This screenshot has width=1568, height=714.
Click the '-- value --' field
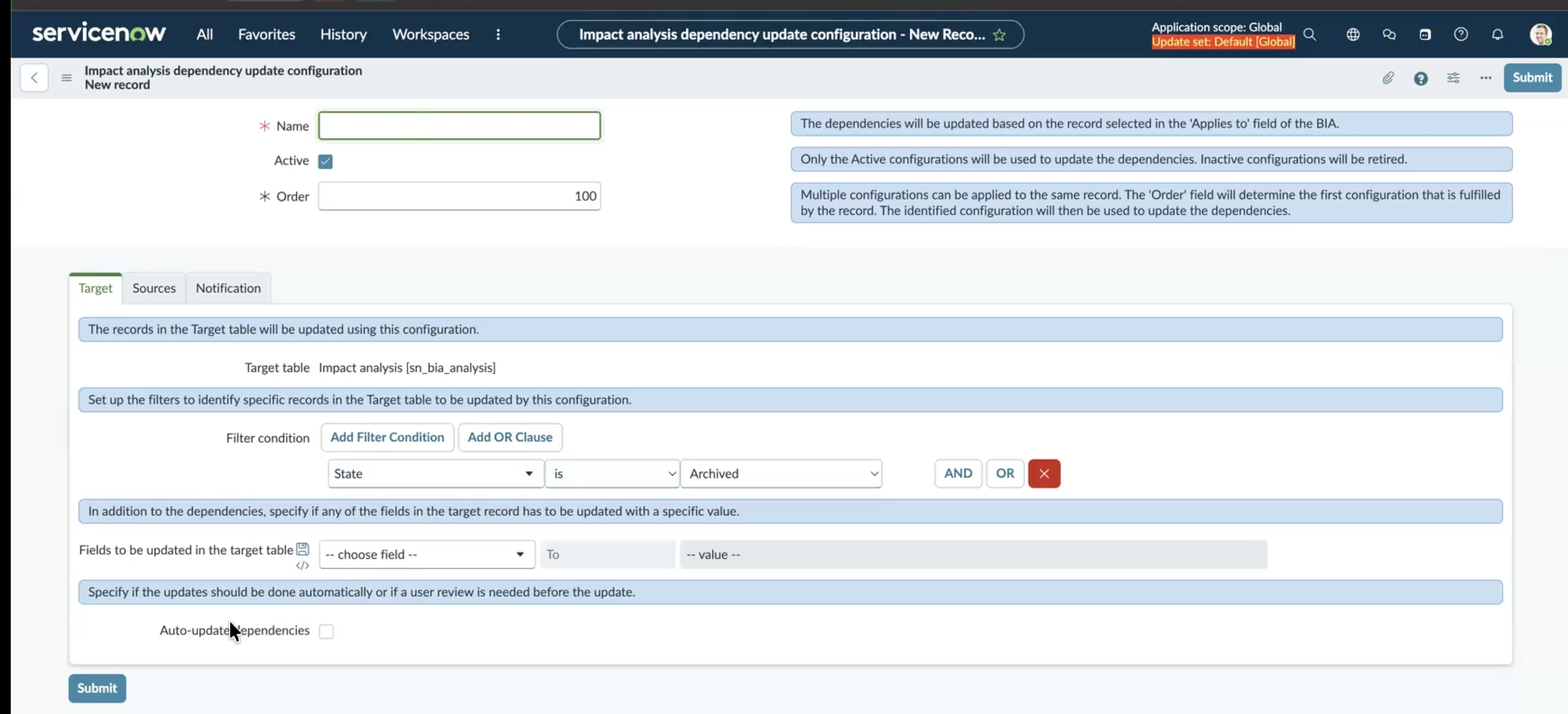[973, 555]
